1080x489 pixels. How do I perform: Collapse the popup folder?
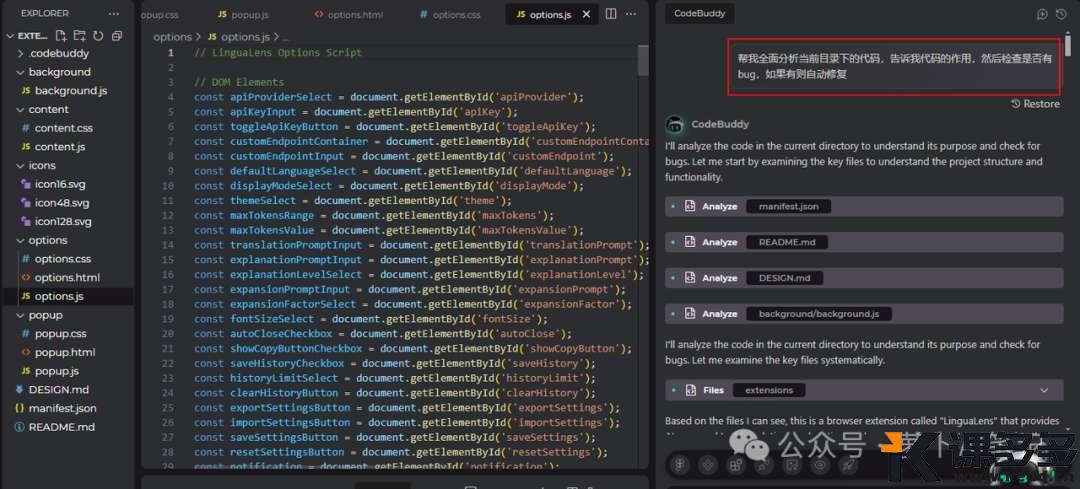coord(20,315)
